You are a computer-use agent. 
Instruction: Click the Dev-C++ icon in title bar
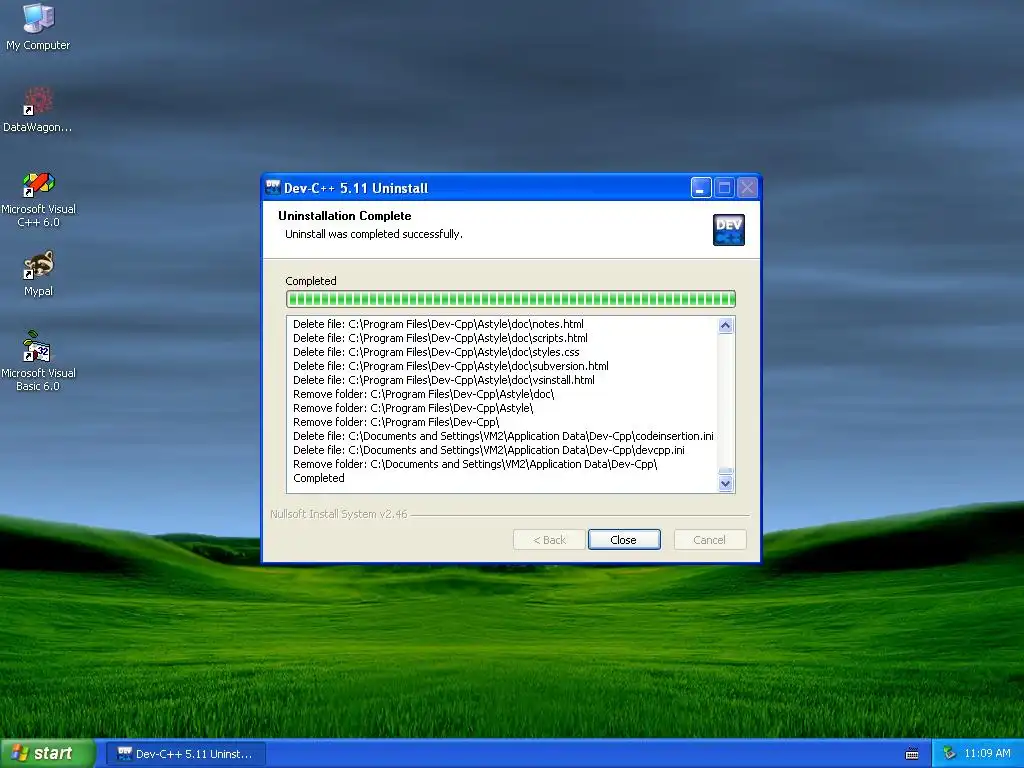coord(273,187)
